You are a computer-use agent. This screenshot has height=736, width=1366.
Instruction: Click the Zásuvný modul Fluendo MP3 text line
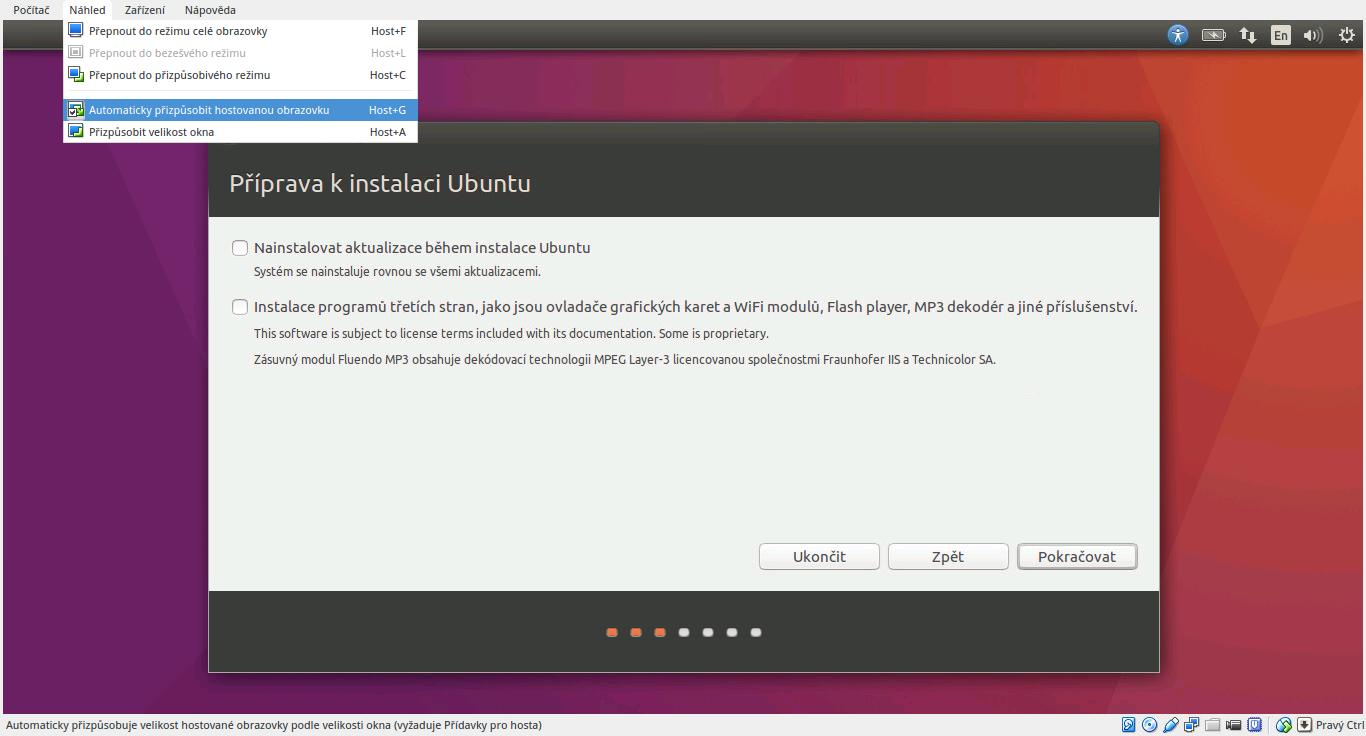point(625,360)
